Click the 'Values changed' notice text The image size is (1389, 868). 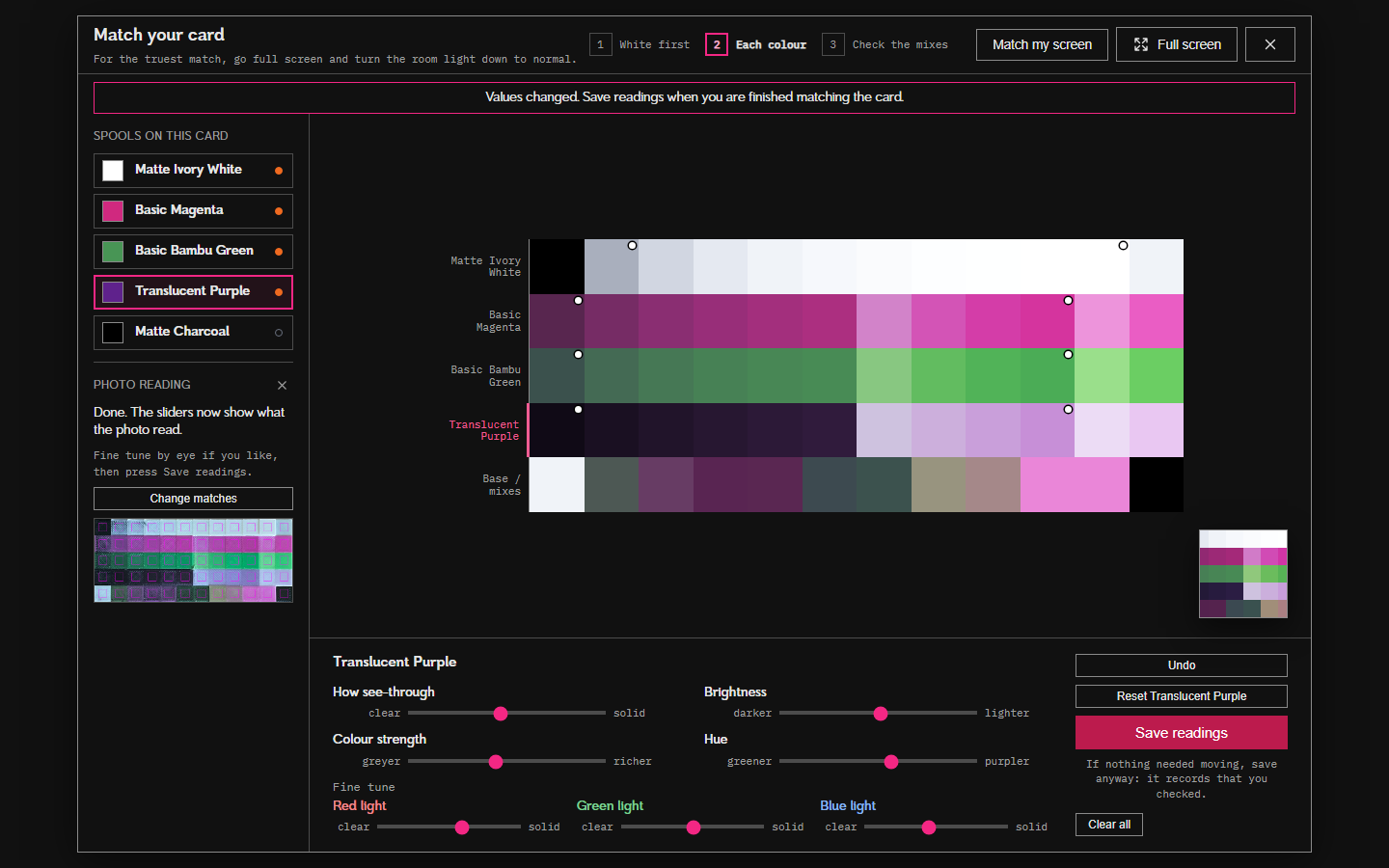(x=694, y=97)
